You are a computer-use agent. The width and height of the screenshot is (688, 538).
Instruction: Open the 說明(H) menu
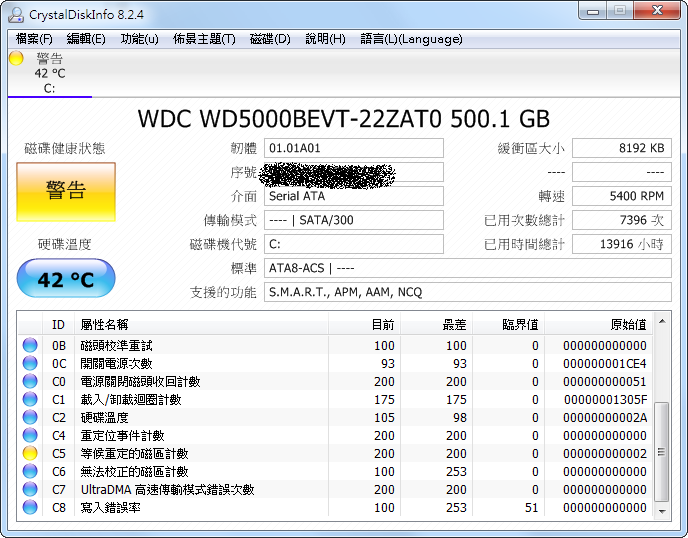[326, 39]
